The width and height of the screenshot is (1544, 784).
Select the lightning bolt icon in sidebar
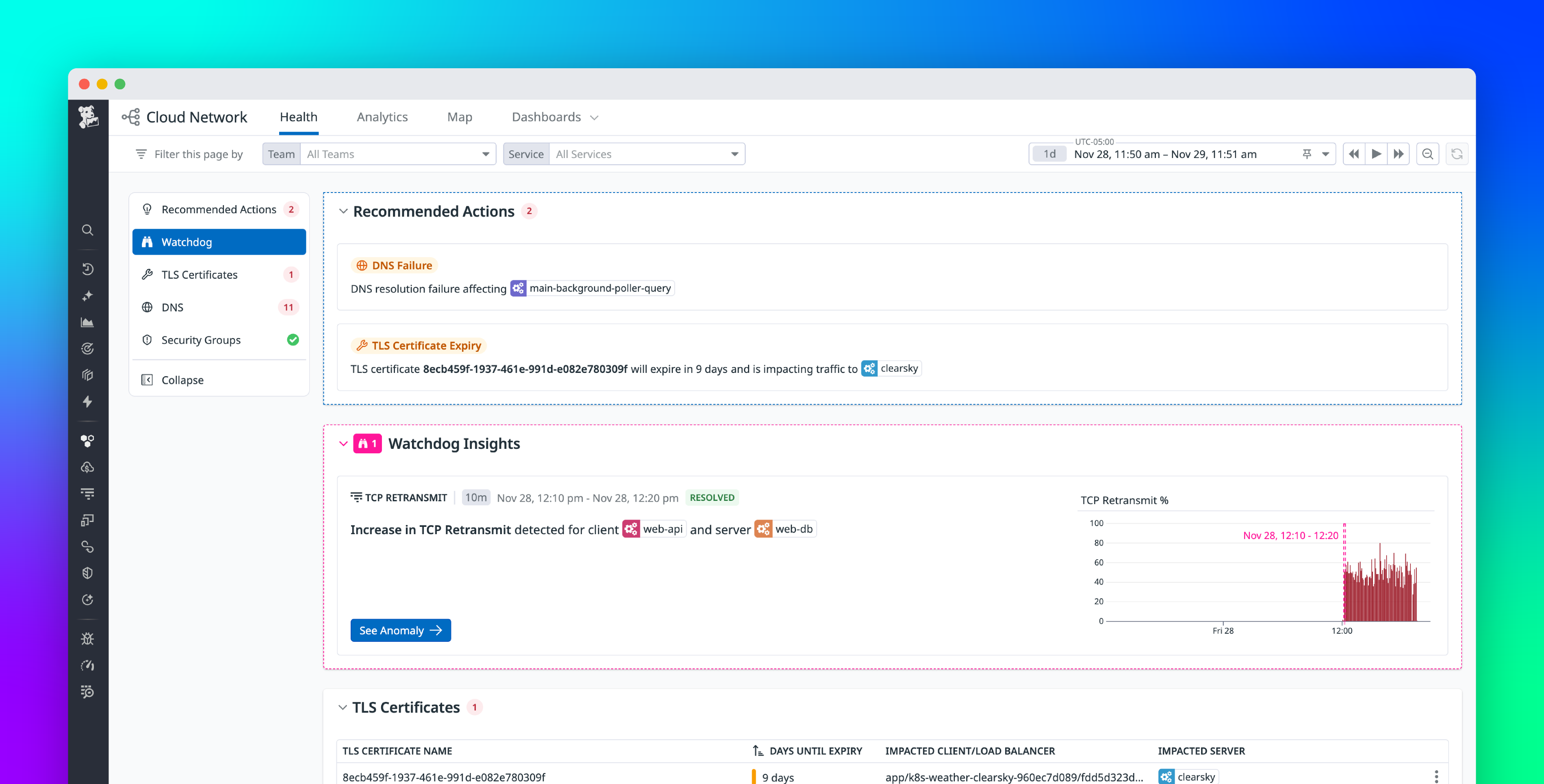pos(87,402)
